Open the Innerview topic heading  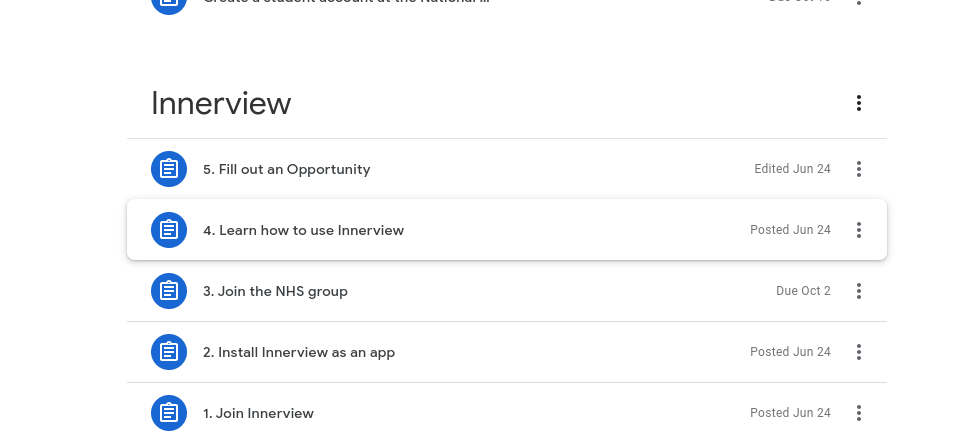[x=221, y=103]
